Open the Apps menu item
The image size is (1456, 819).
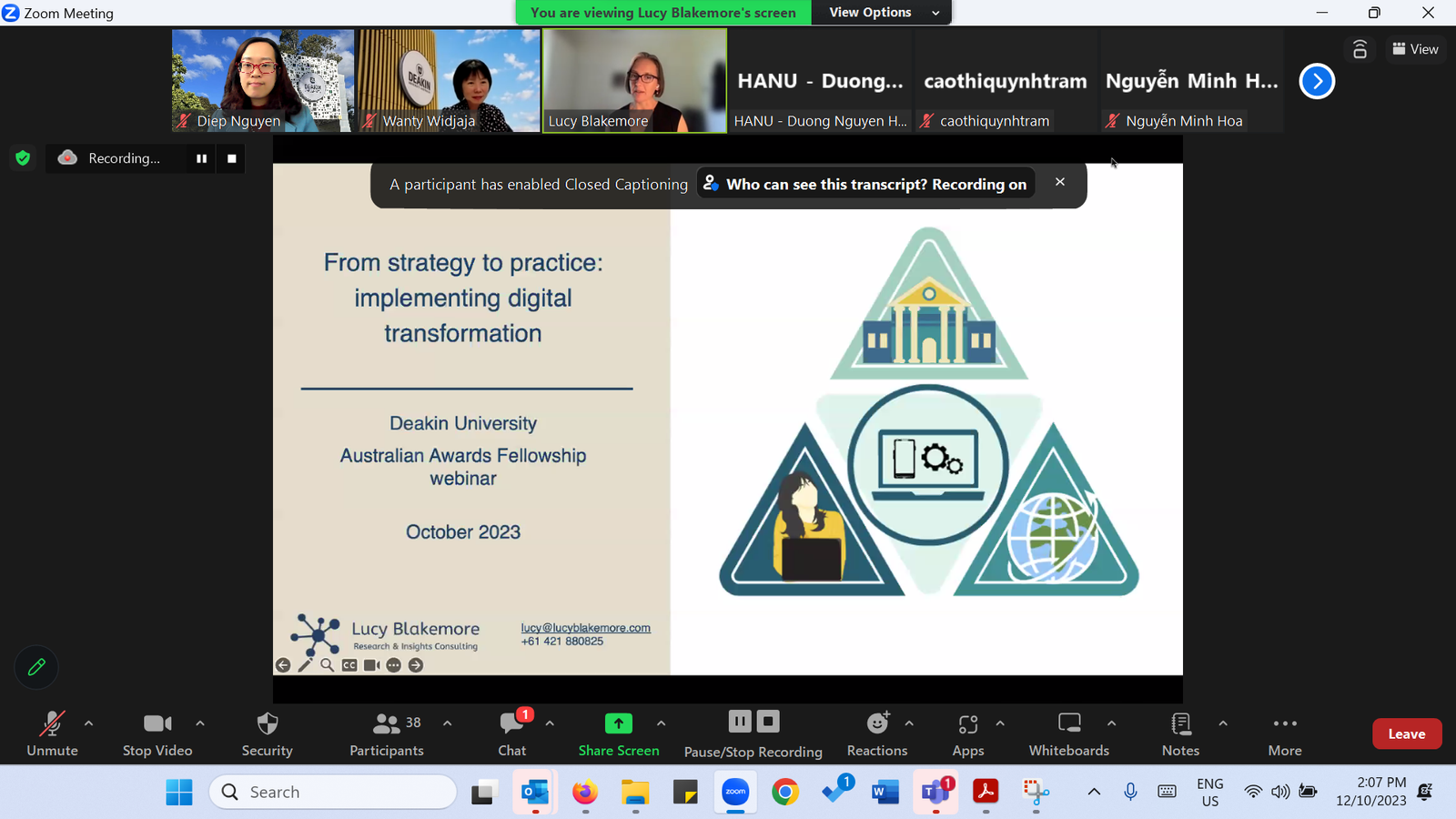tap(968, 733)
